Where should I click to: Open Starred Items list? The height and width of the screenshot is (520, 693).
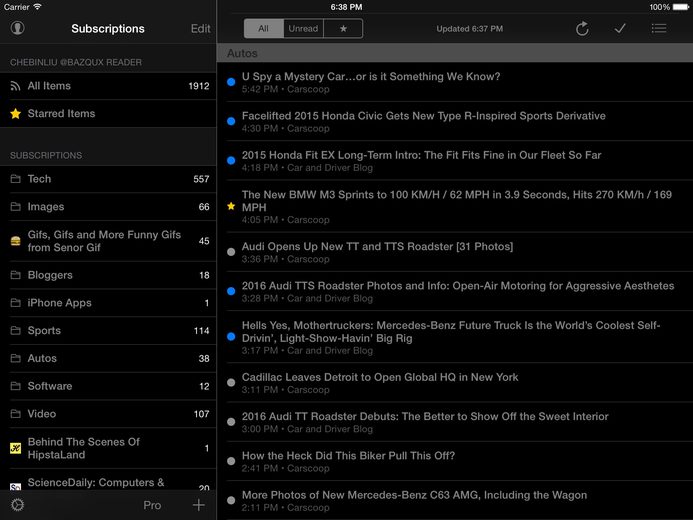[x=108, y=114]
